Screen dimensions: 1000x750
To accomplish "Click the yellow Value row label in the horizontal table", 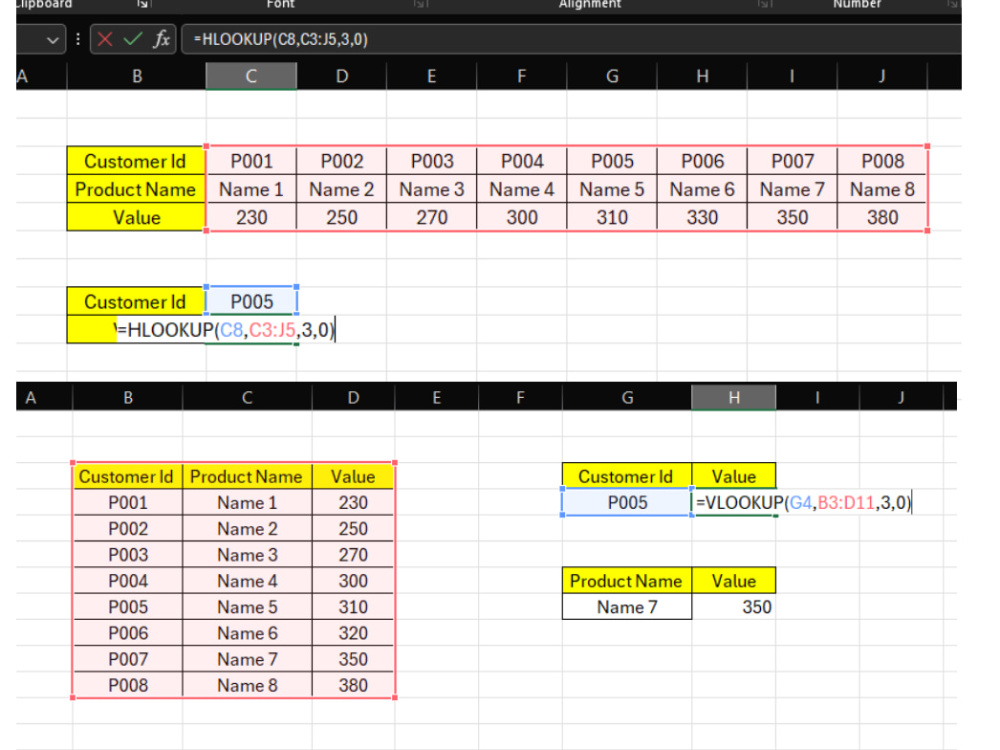I will click(x=136, y=217).
